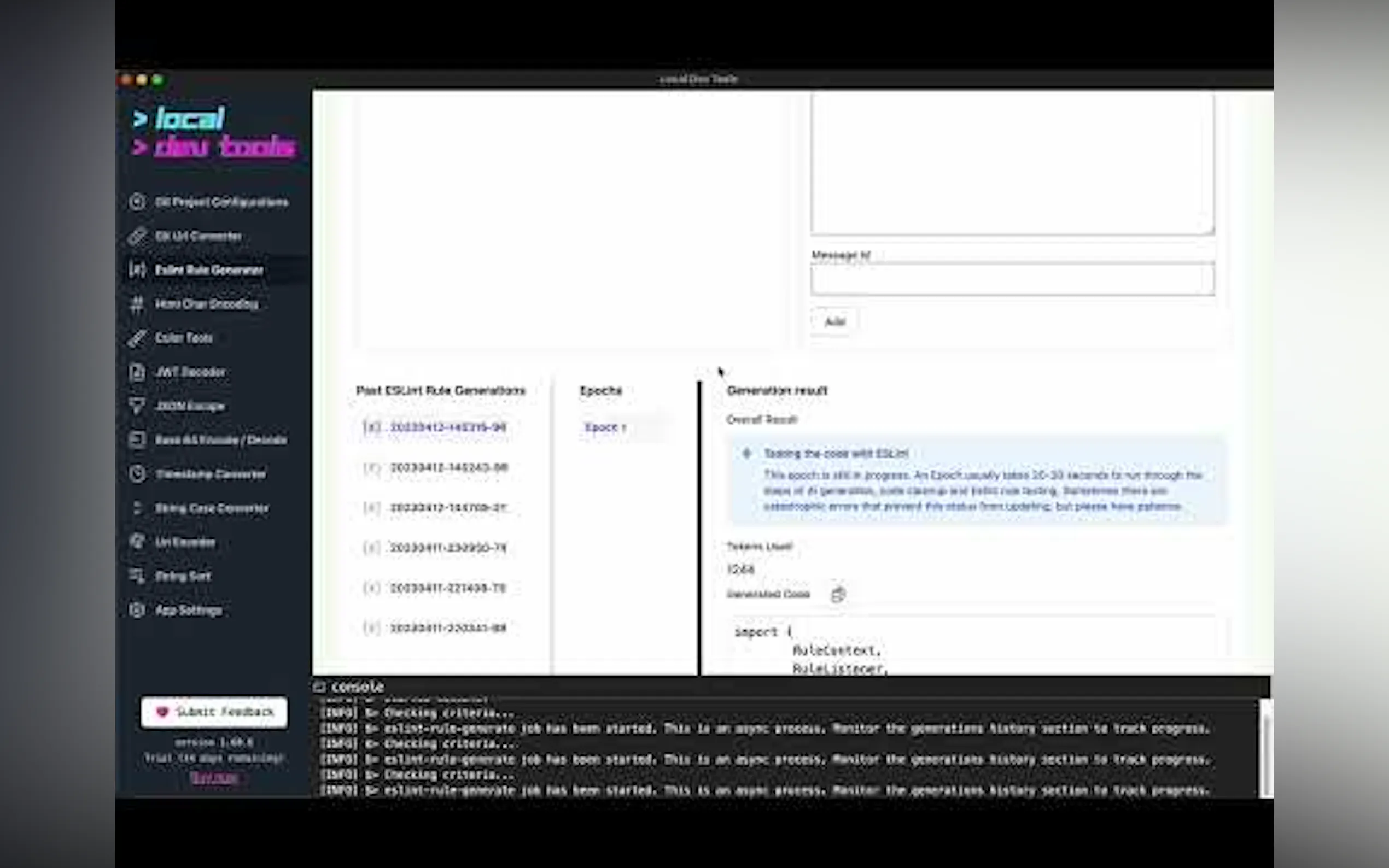Open the String Case Converter tool
This screenshot has width=1389, height=868.
211,509
